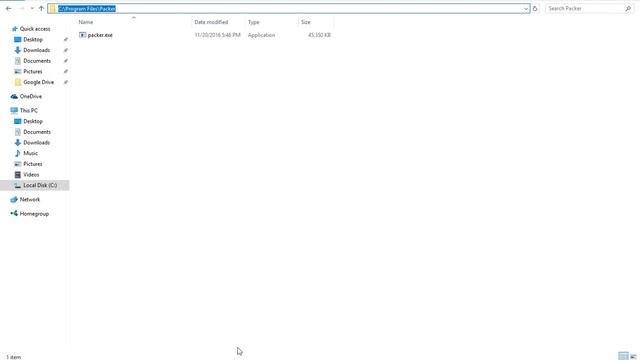
Task: Open Pictures under This PC
Action: click(x=33, y=164)
